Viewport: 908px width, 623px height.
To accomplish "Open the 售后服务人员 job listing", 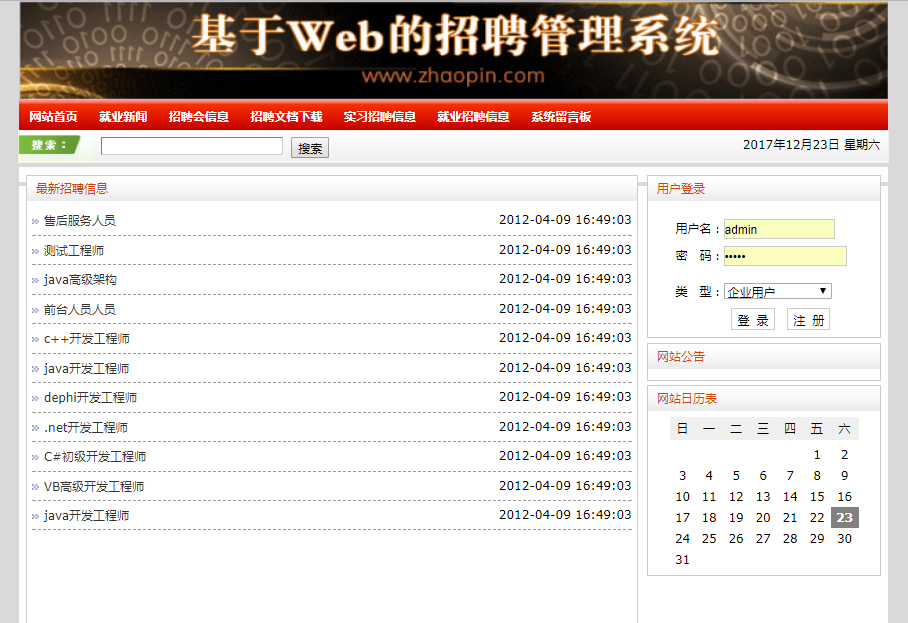I will [80, 221].
